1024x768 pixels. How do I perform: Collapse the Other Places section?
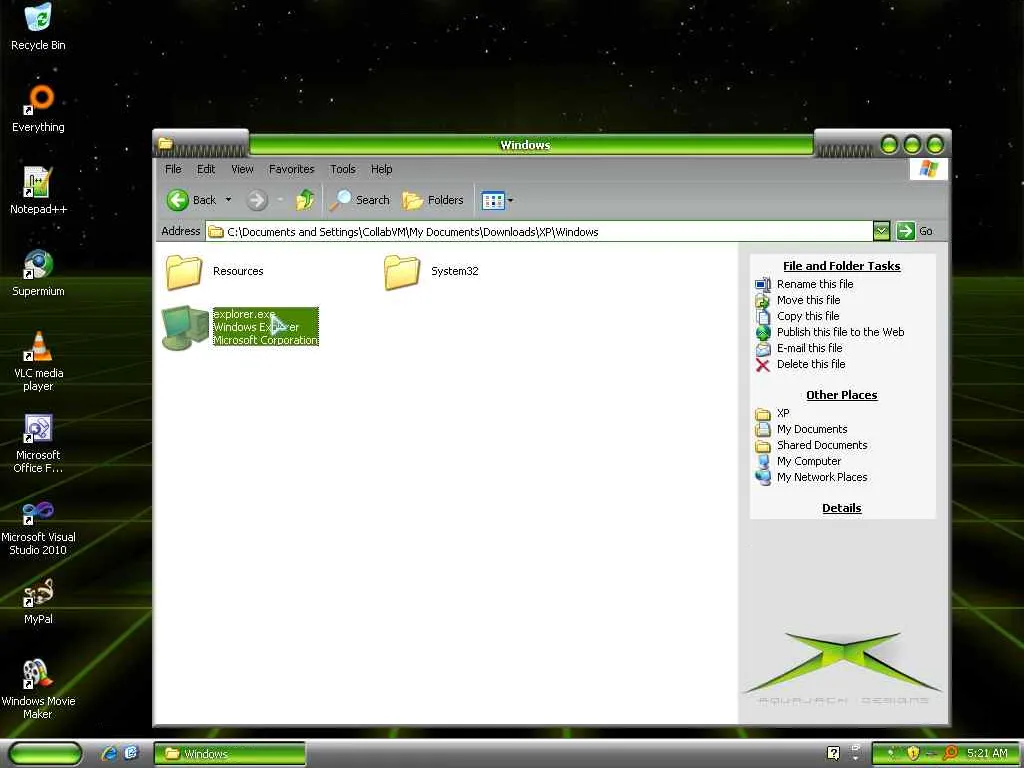tap(841, 395)
